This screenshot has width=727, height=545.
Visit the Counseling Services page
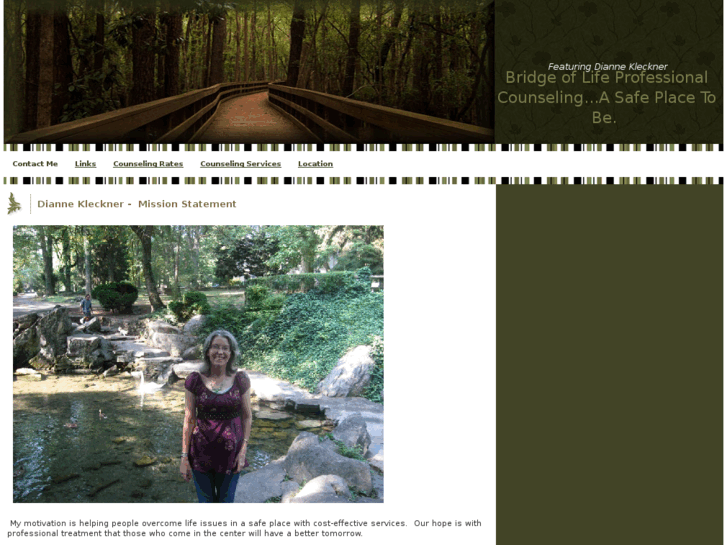tap(241, 164)
